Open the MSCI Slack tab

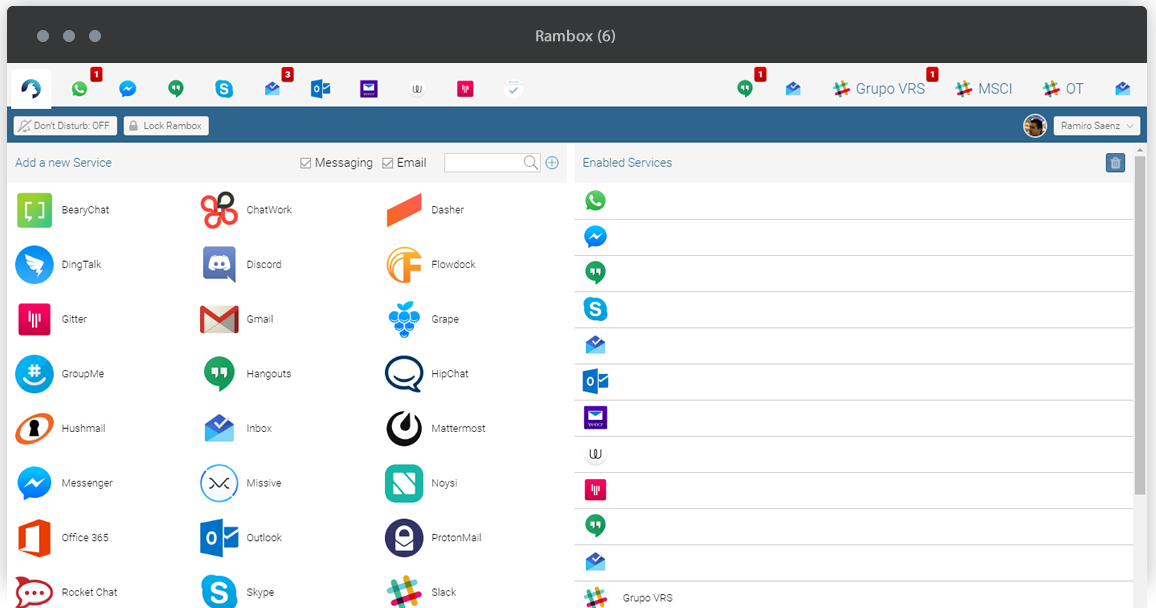[x=984, y=89]
